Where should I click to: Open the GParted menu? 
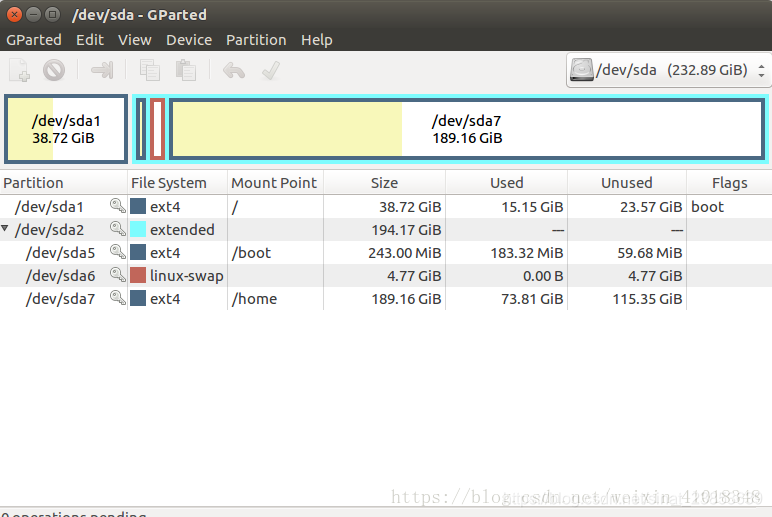34,40
